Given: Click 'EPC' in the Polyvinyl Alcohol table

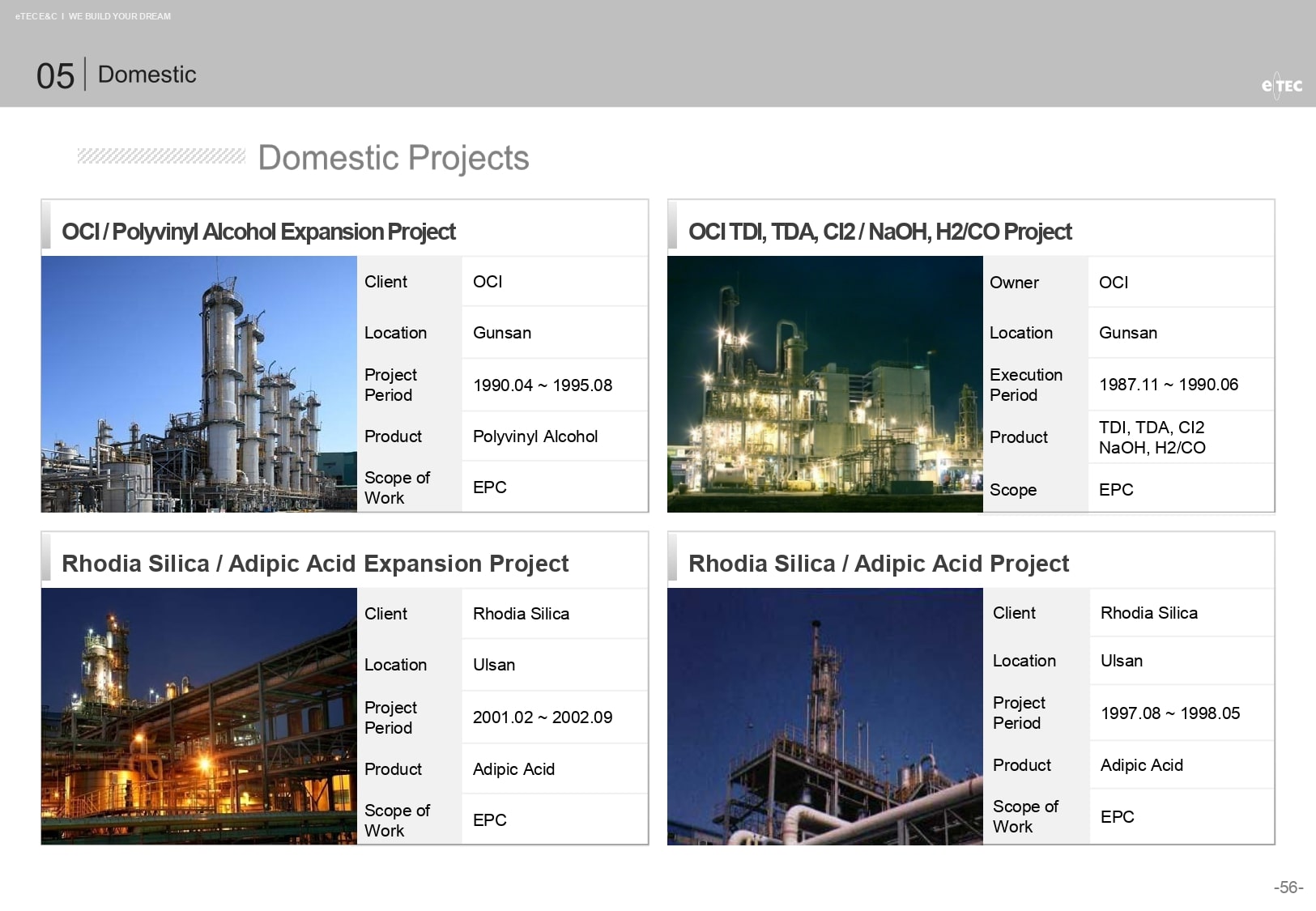Looking at the screenshot, I should coord(490,487).
